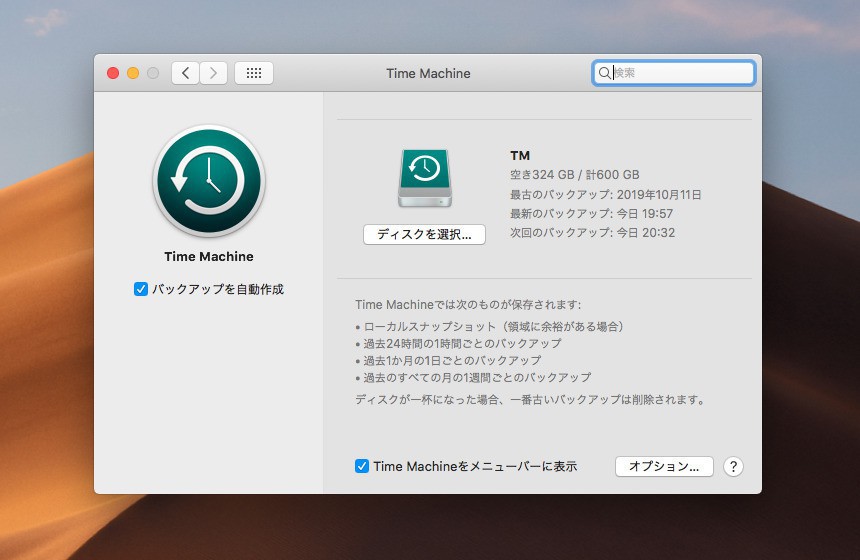Viewport: 860px width, 560px height.
Task: Click the 次回のバックアップ time line
Action: tap(591, 233)
